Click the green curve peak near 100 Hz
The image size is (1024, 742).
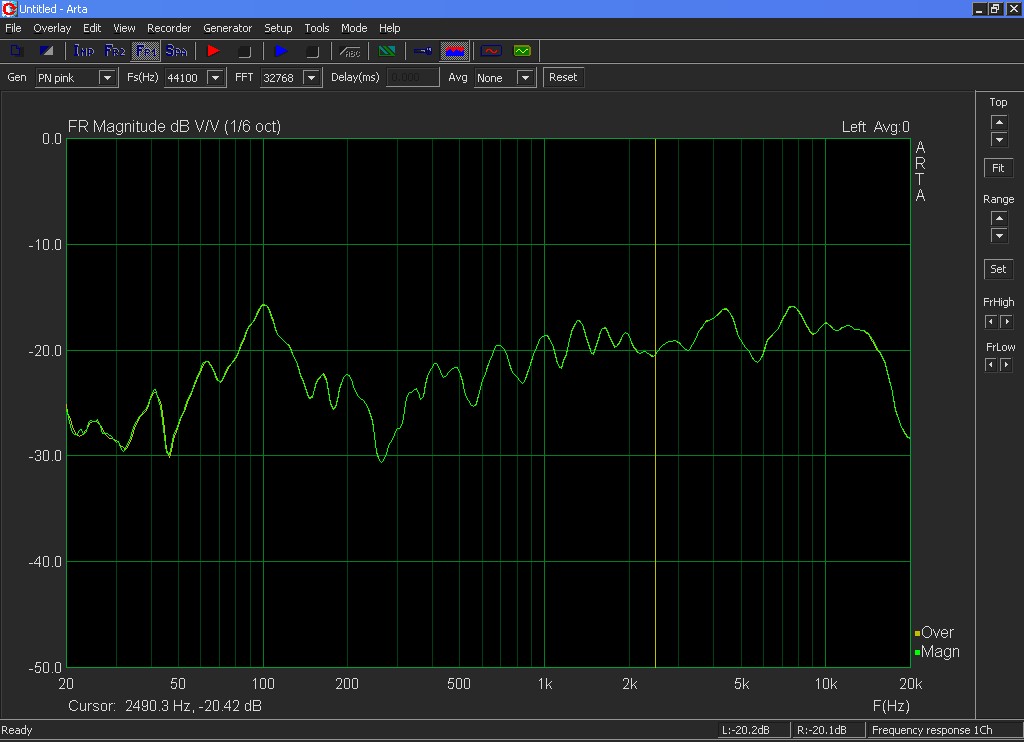coord(264,305)
